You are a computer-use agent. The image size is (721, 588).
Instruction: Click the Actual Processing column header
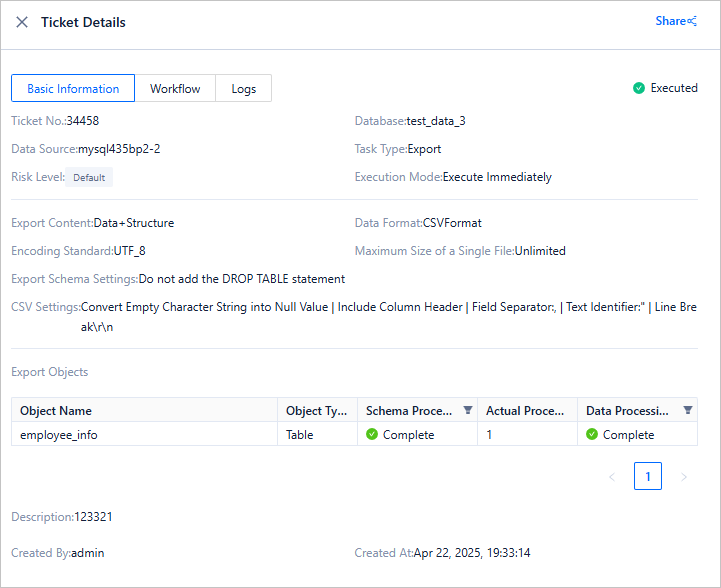tap(526, 411)
